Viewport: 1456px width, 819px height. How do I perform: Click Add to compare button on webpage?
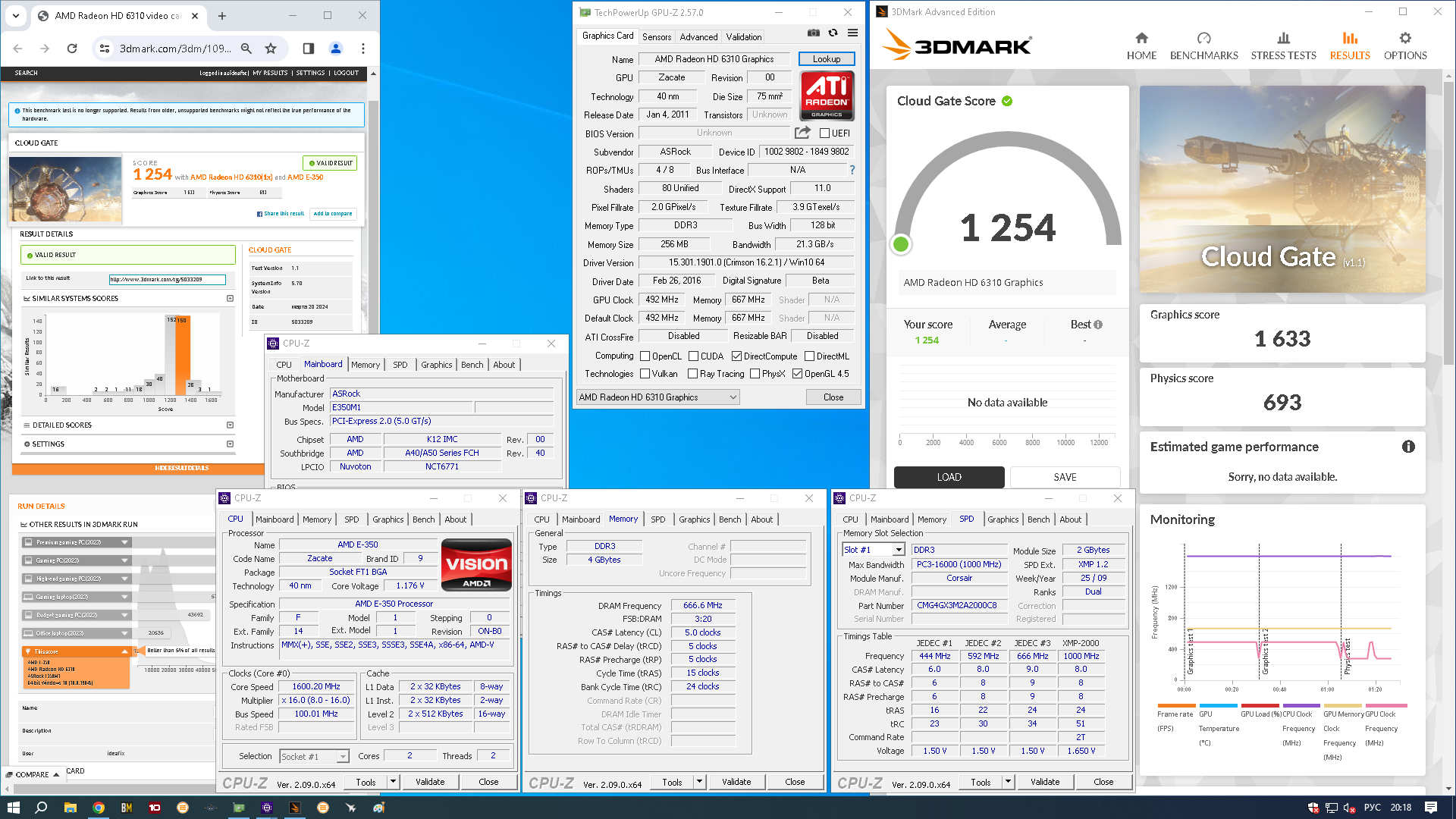click(333, 214)
